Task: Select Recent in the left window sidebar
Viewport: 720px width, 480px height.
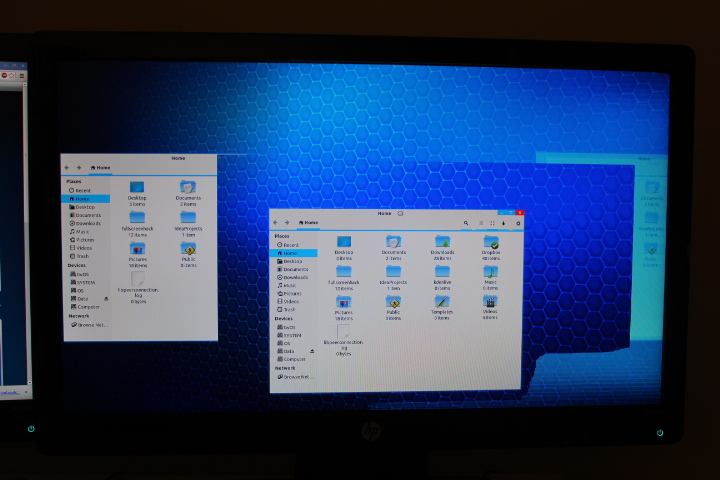Action: (x=82, y=190)
